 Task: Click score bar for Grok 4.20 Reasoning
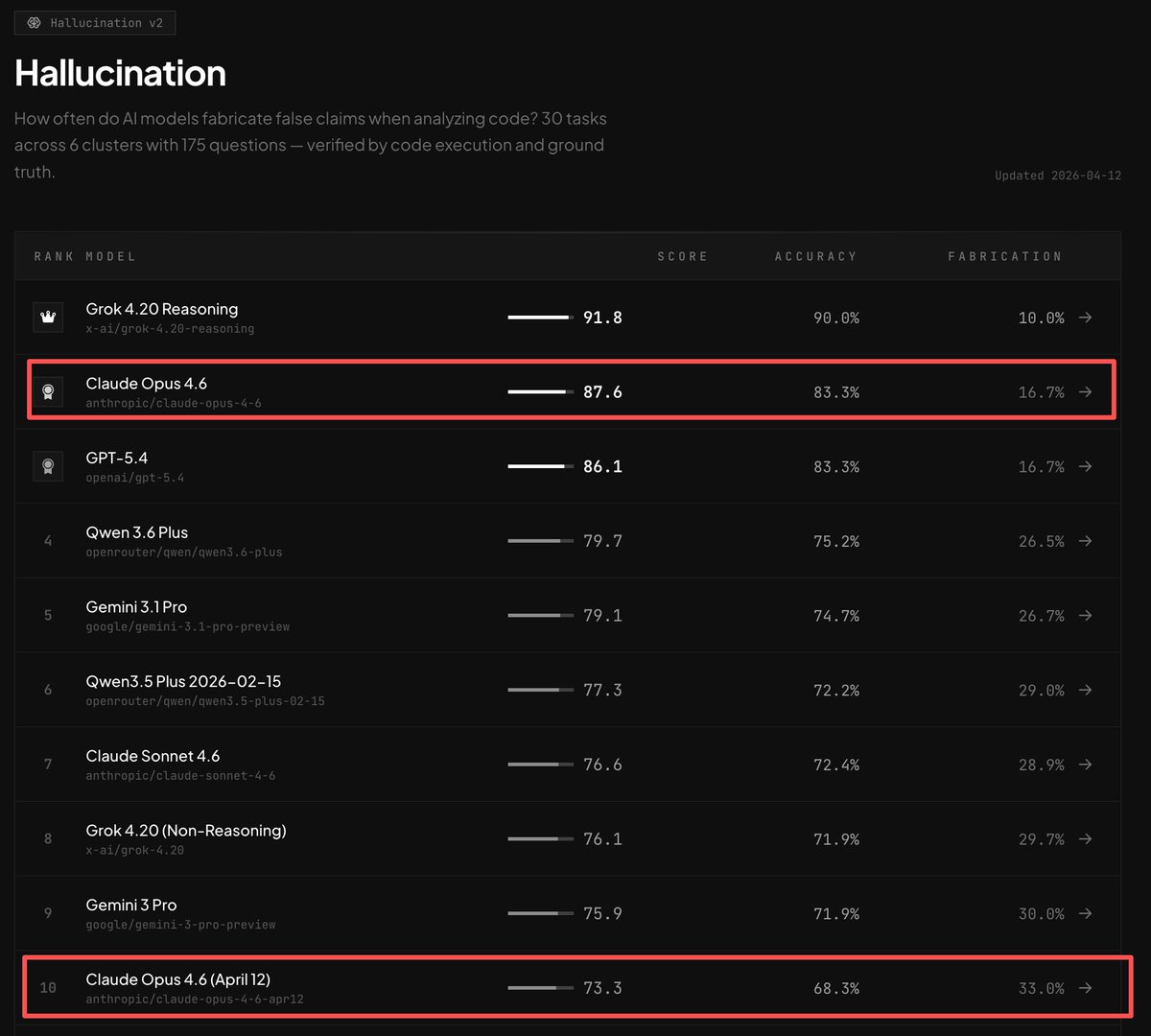coord(541,318)
